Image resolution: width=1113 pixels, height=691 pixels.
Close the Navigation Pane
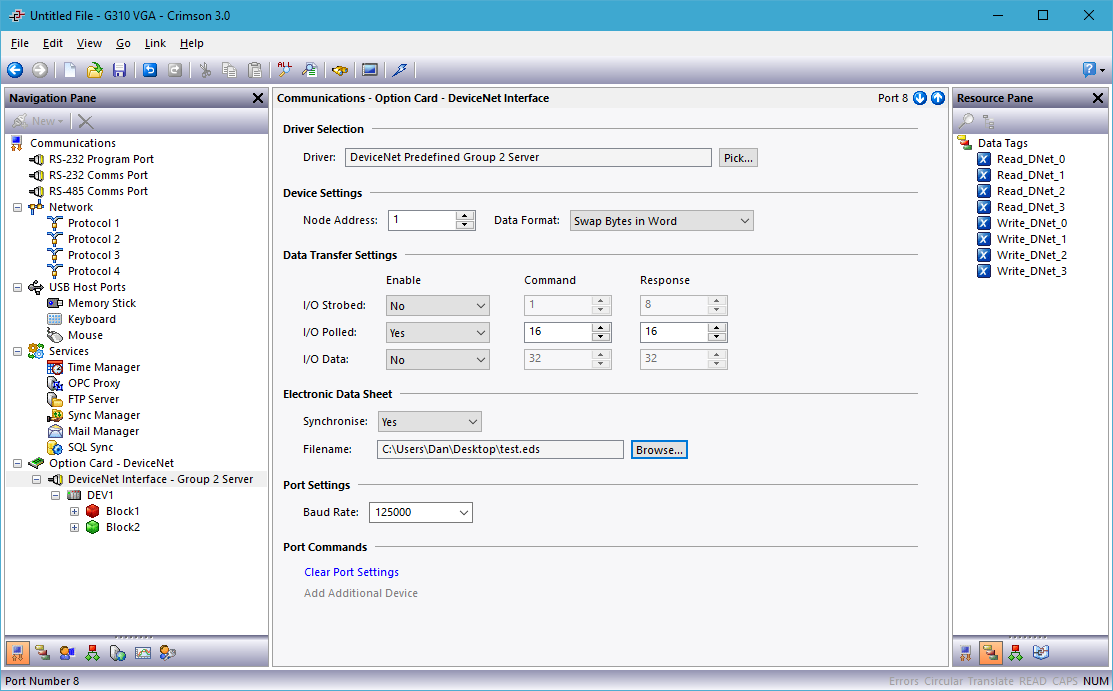click(x=258, y=98)
